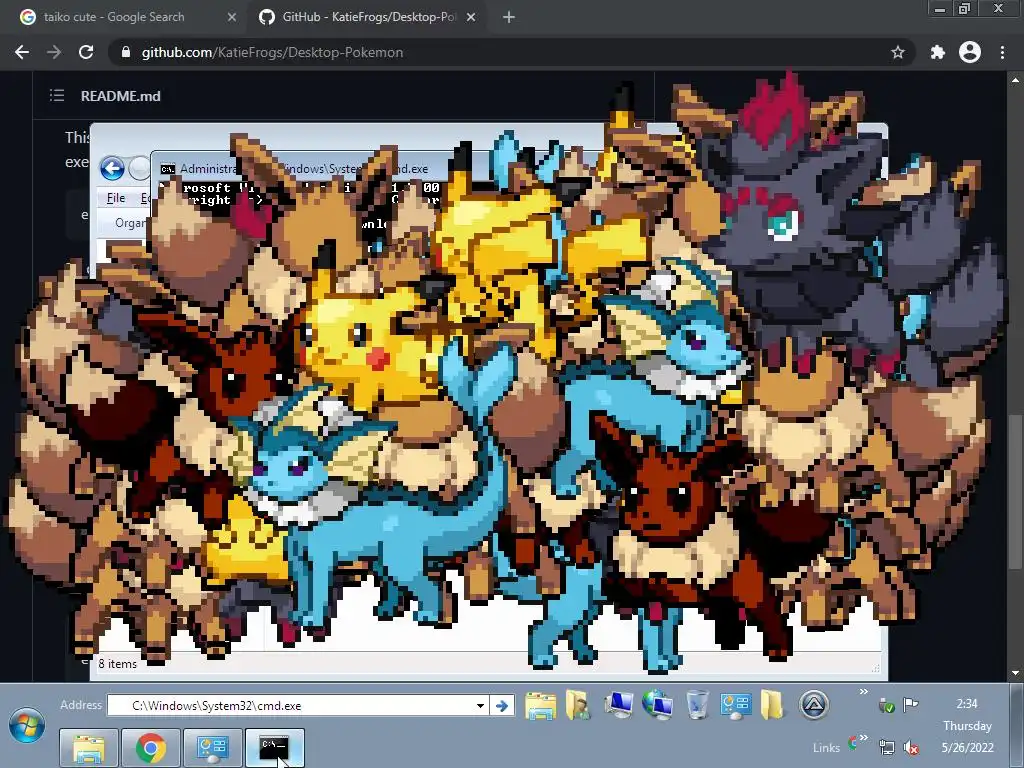Open the File menu in Explorer window
The image size is (1024, 768).
tap(116, 198)
